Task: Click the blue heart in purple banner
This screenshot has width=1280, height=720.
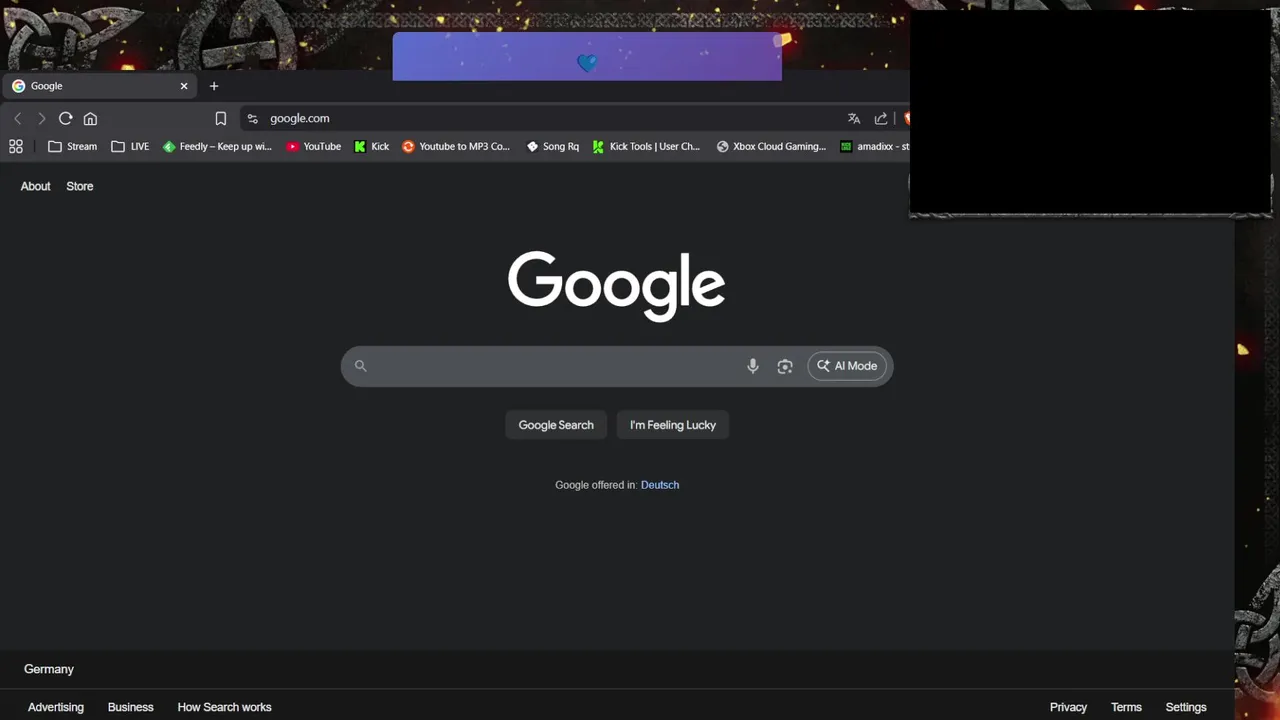Action: point(587,64)
